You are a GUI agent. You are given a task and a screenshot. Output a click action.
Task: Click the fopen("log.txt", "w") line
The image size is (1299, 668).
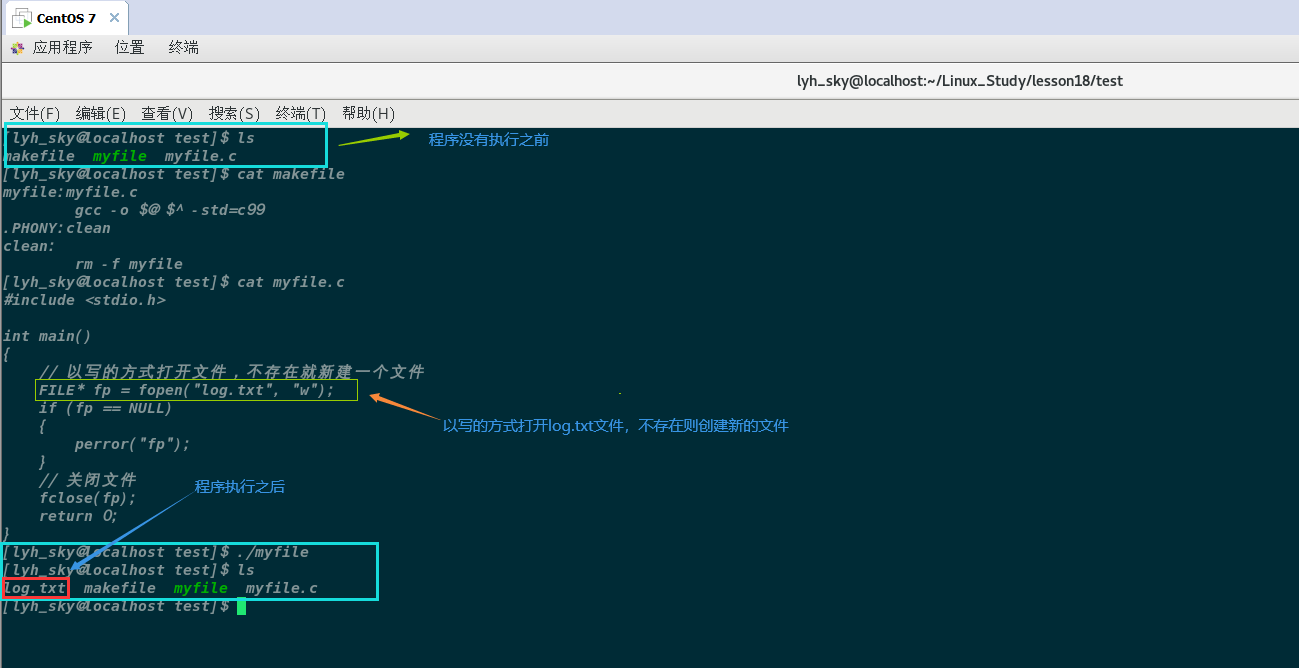point(187,390)
